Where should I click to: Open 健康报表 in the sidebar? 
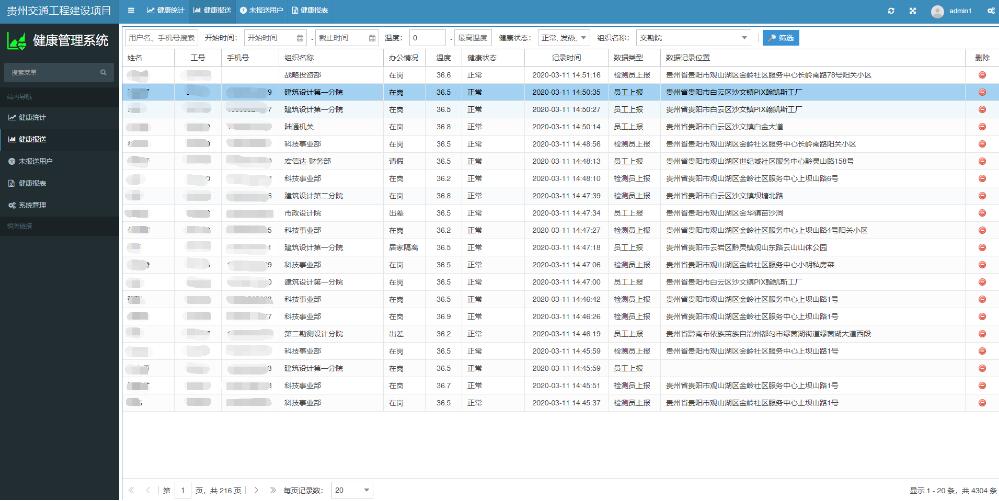click(59, 184)
